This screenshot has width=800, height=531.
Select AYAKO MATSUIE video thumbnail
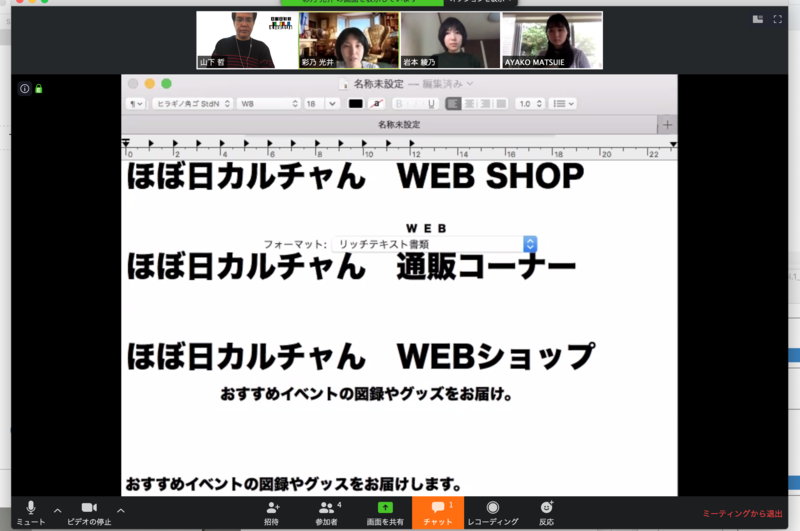pyautogui.click(x=552, y=40)
